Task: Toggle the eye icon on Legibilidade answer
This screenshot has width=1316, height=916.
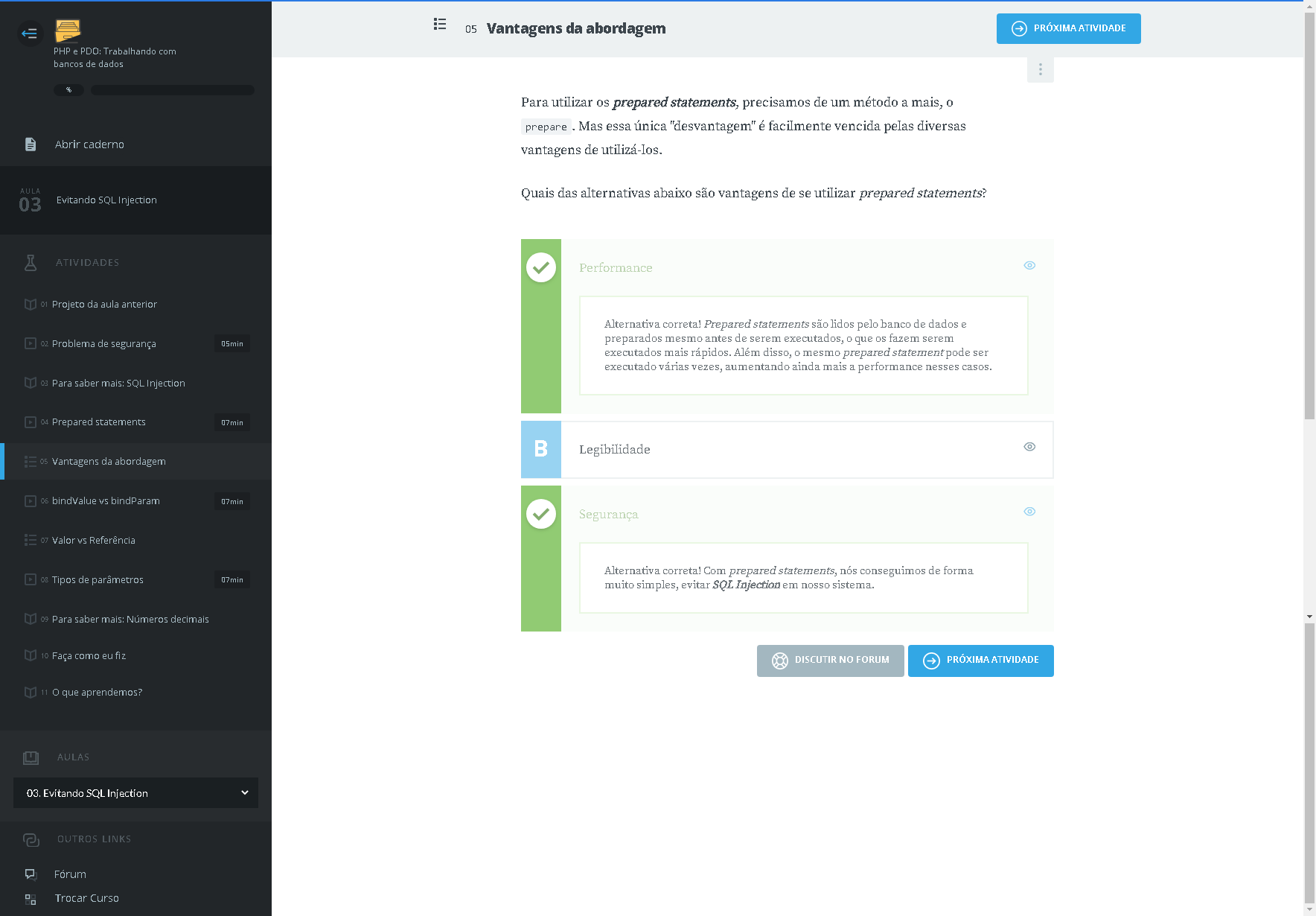Action: click(1029, 447)
